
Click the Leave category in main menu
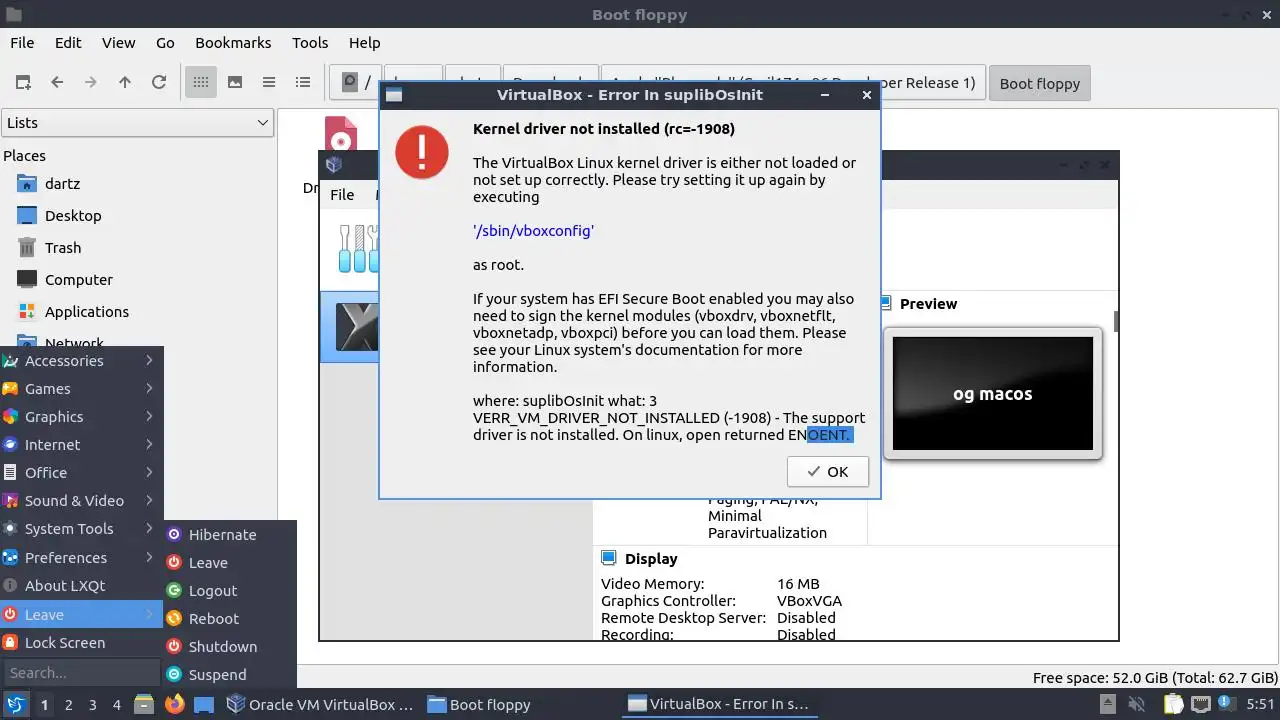(x=81, y=615)
